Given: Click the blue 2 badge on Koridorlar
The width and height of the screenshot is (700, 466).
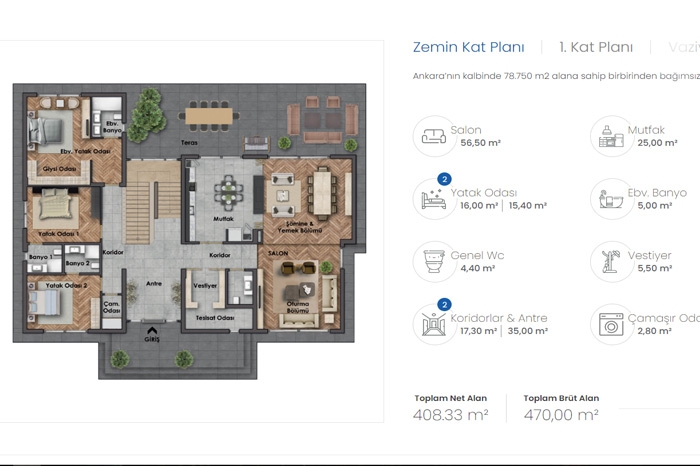Looking at the screenshot, I should [x=444, y=304].
